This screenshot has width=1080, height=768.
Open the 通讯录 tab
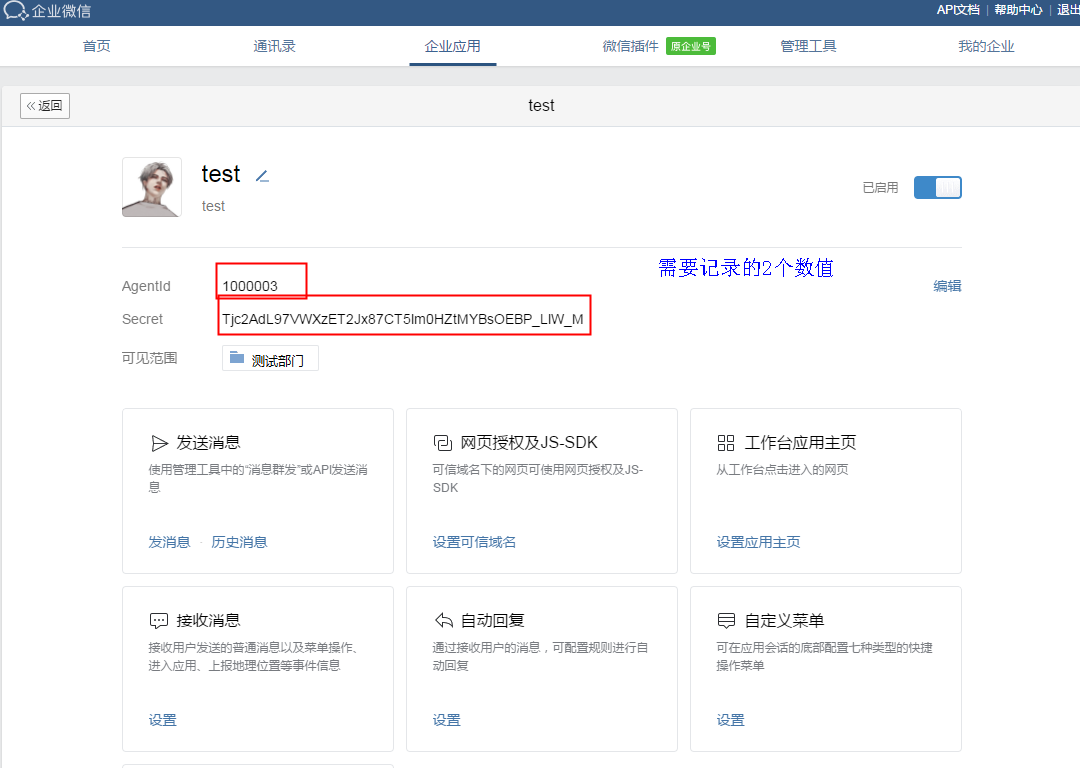pyautogui.click(x=275, y=46)
